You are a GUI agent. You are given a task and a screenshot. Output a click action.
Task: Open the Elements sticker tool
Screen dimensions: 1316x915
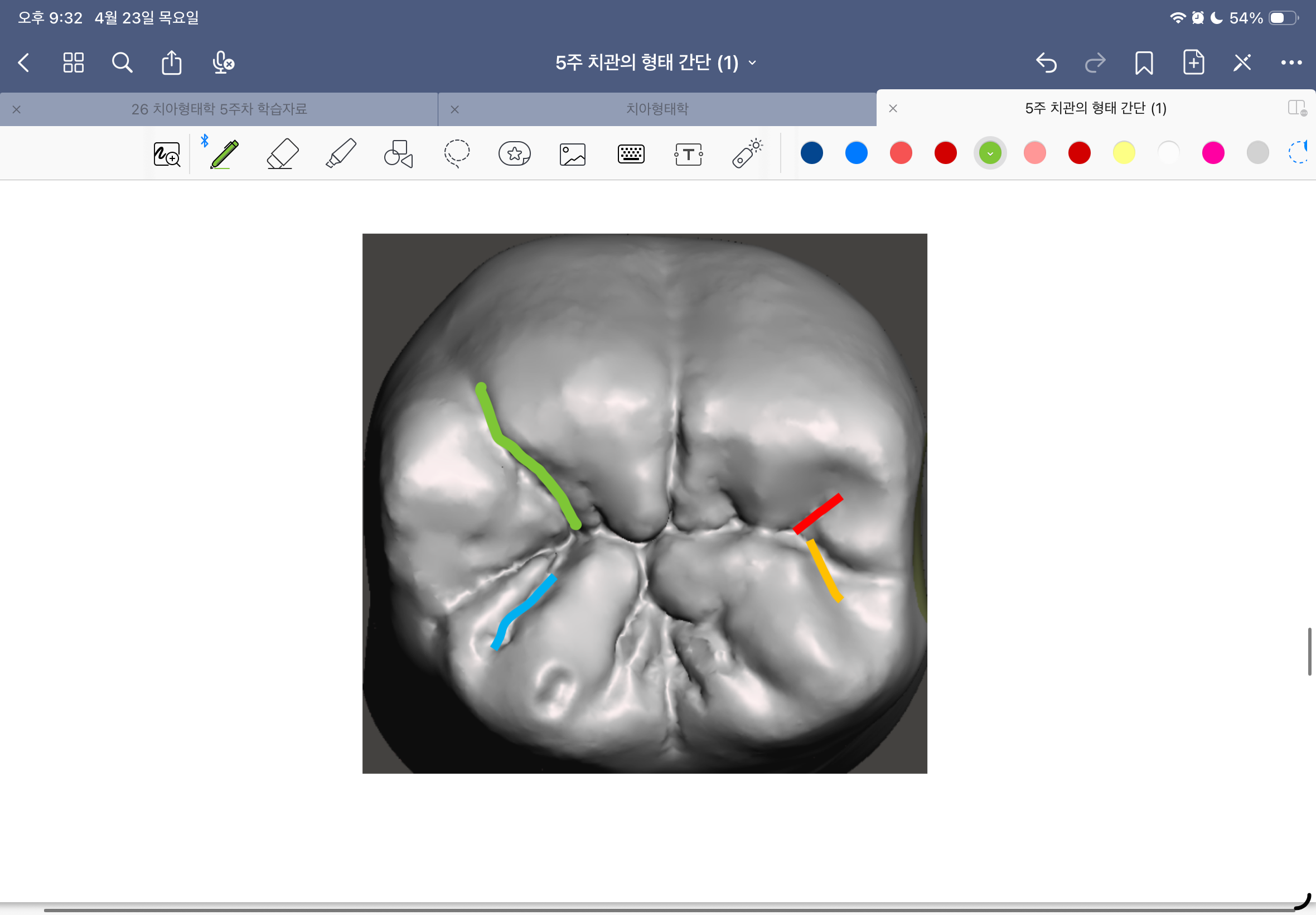coord(515,153)
